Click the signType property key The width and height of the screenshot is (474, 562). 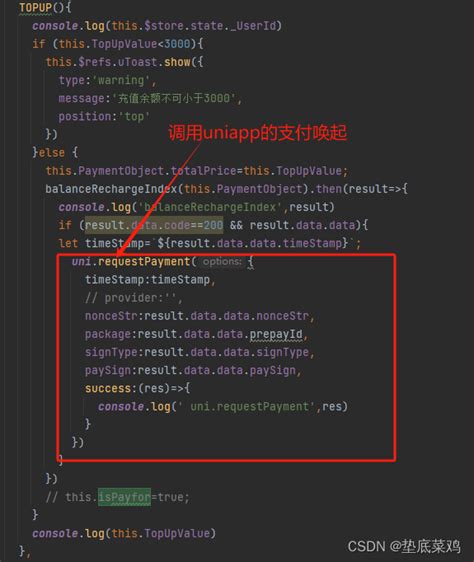point(111,352)
